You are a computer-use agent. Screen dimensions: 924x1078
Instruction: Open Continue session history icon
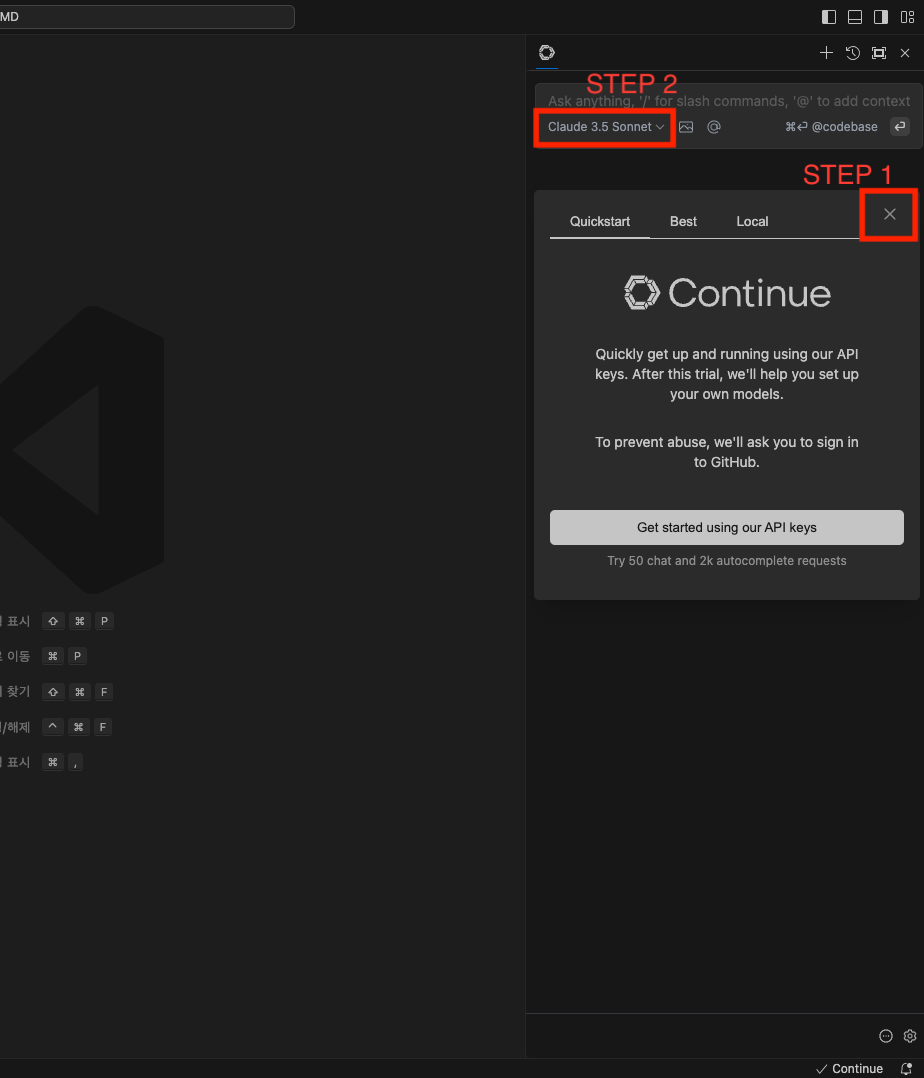pos(852,53)
